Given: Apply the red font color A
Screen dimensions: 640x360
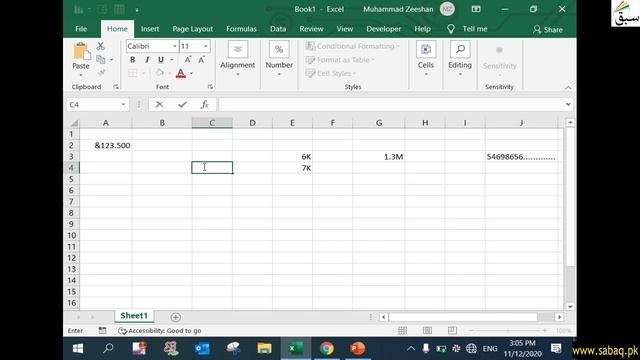Looking at the screenshot, I should pos(181,73).
